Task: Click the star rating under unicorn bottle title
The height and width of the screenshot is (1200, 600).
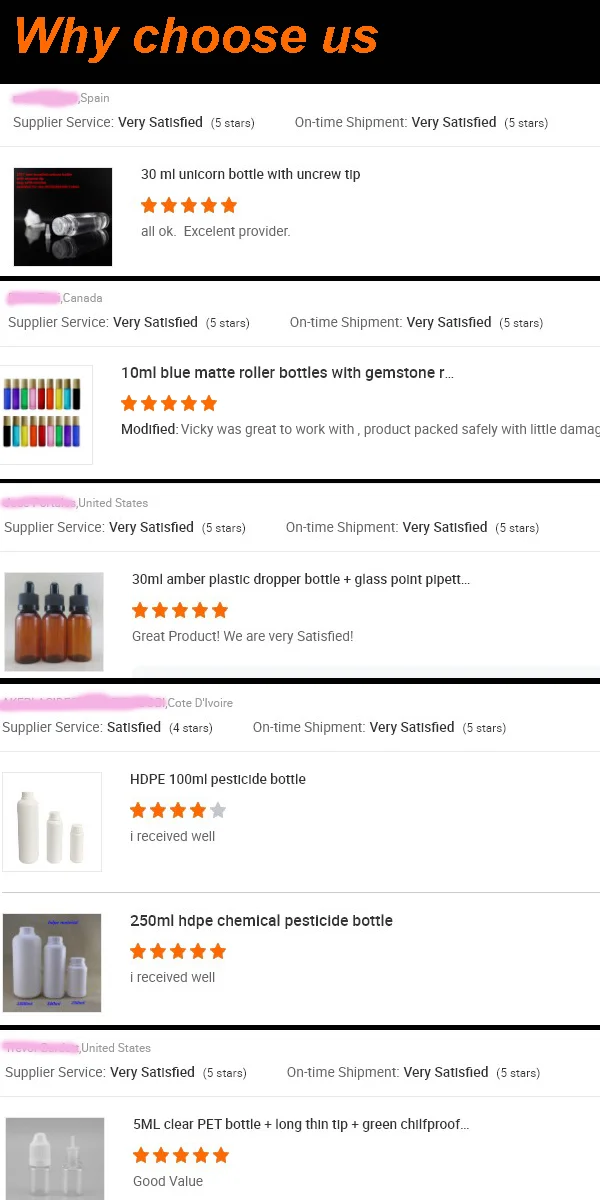Action: tap(189, 205)
